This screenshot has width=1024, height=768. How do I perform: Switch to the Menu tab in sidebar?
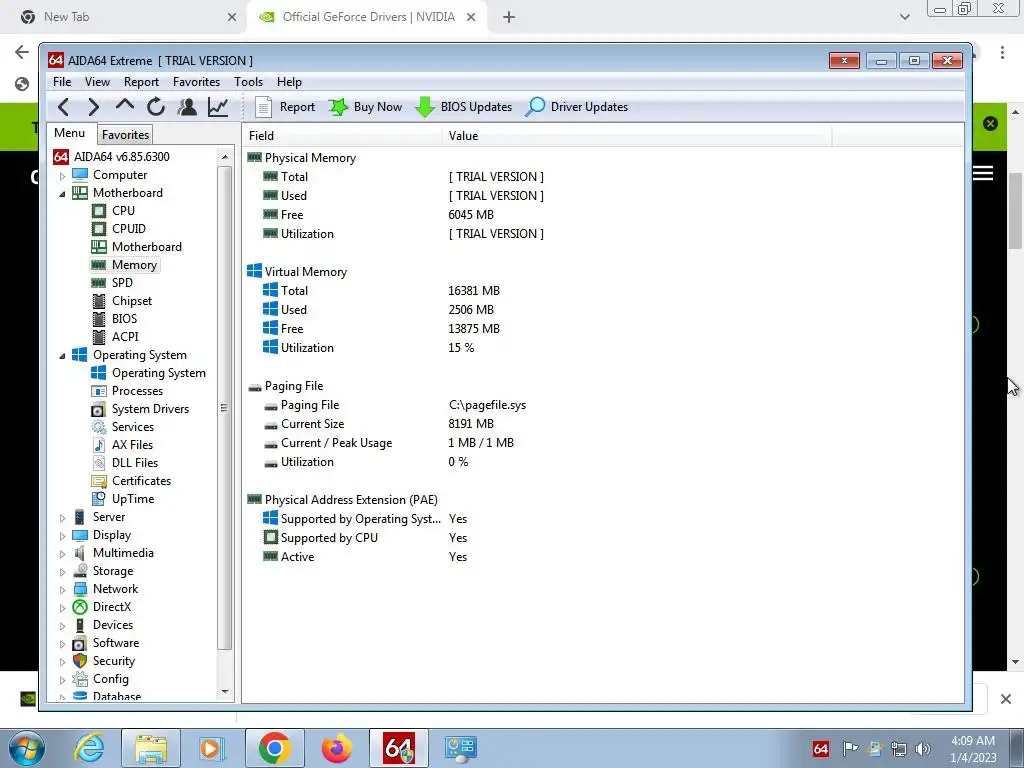point(69,133)
